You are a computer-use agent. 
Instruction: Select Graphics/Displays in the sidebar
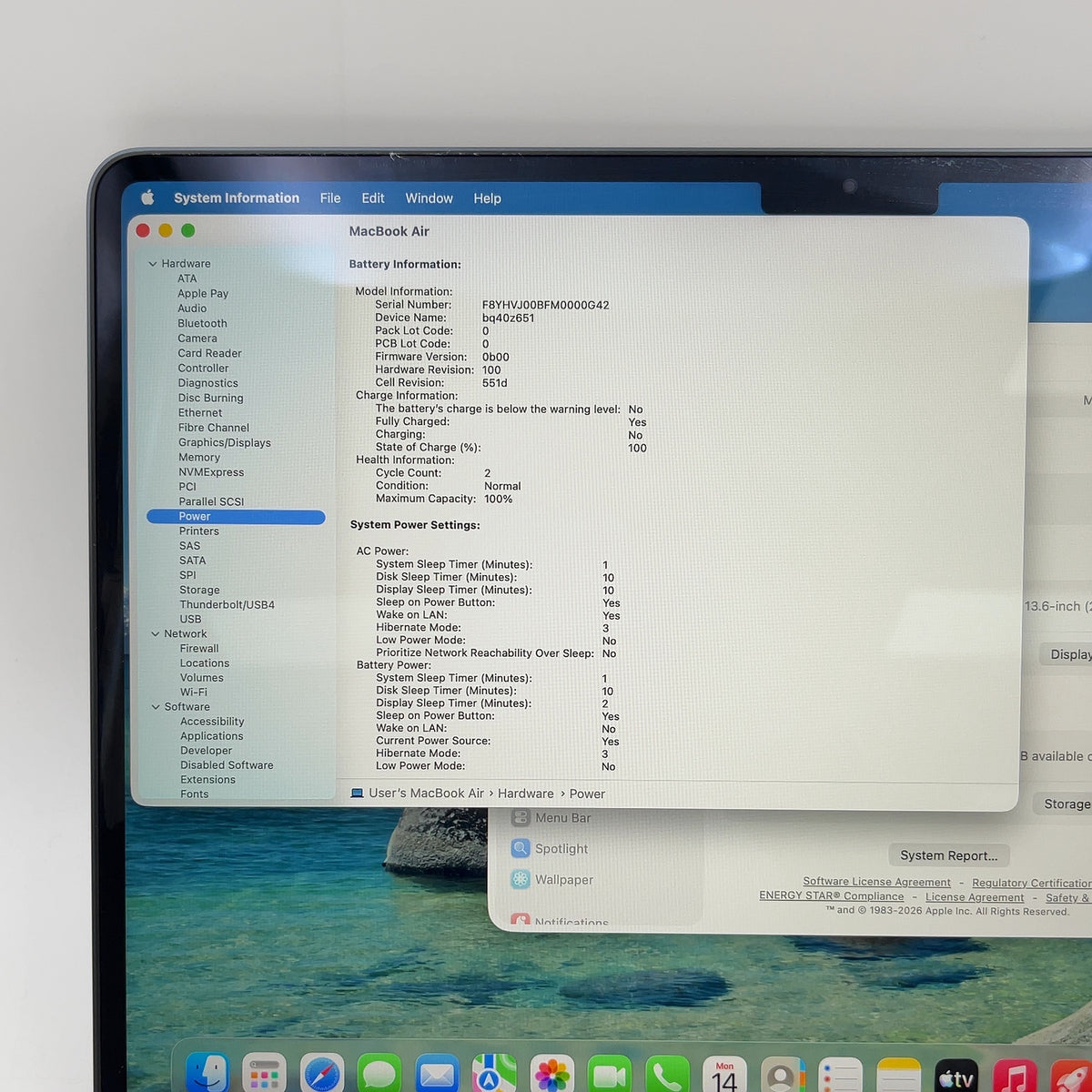point(224,442)
